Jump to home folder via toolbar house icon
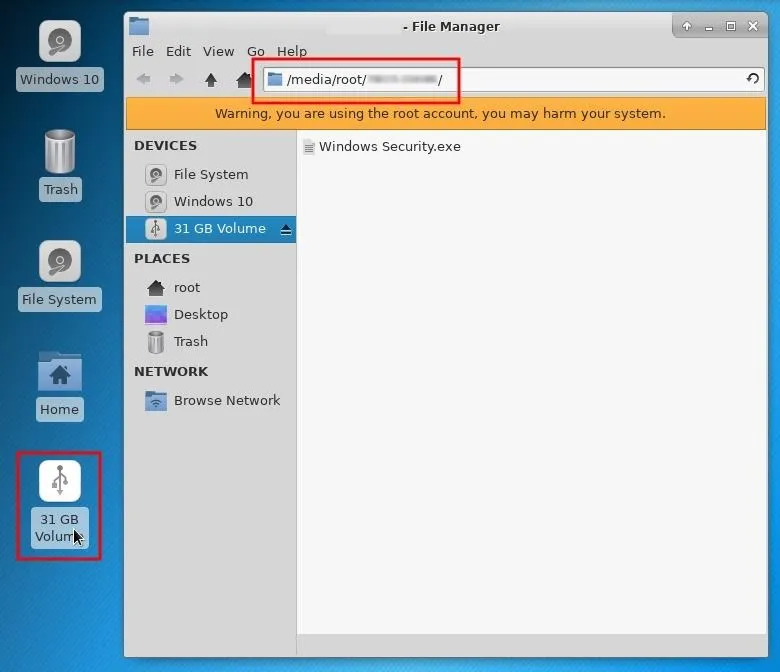780x672 pixels. pyautogui.click(x=244, y=80)
